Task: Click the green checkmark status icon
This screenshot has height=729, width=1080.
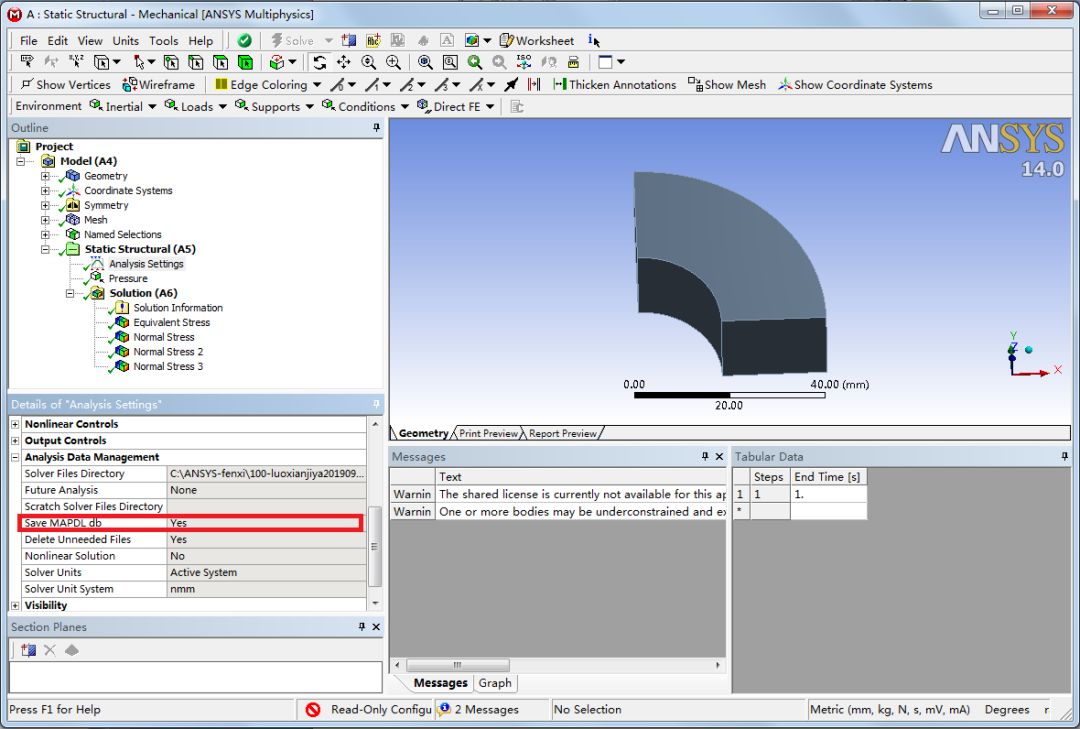Action: point(245,41)
